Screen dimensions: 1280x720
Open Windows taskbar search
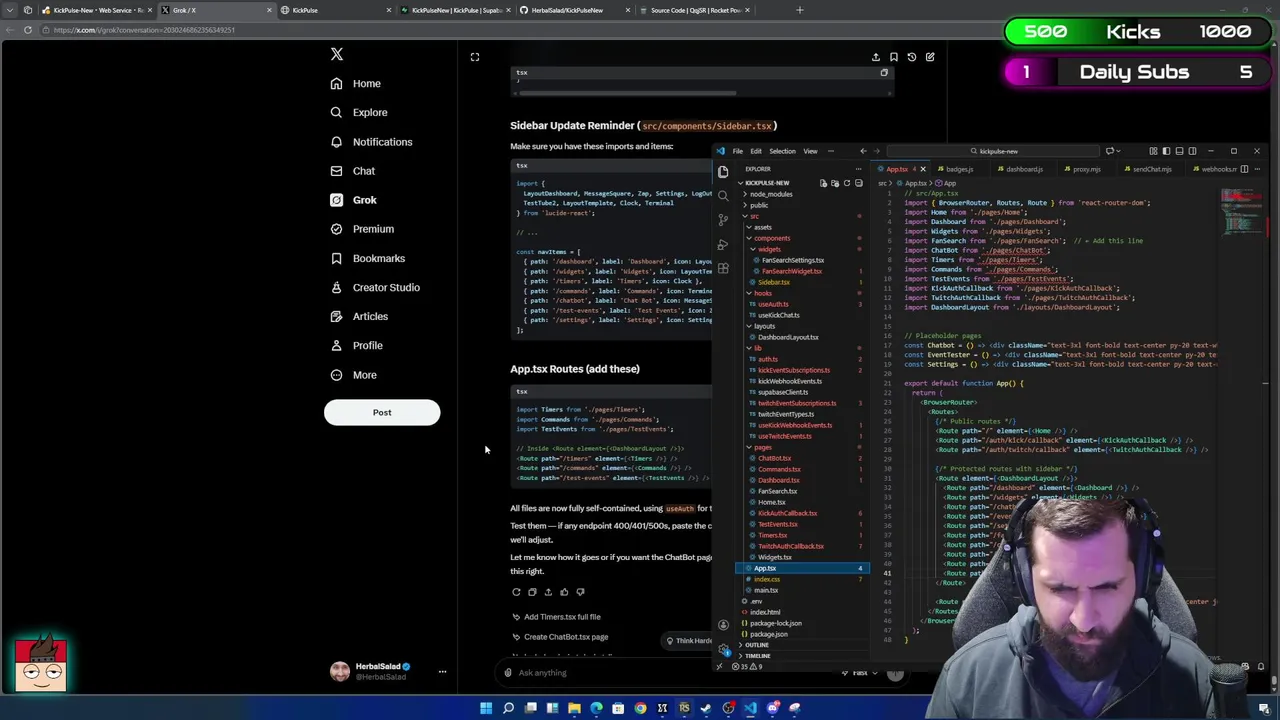(508, 708)
